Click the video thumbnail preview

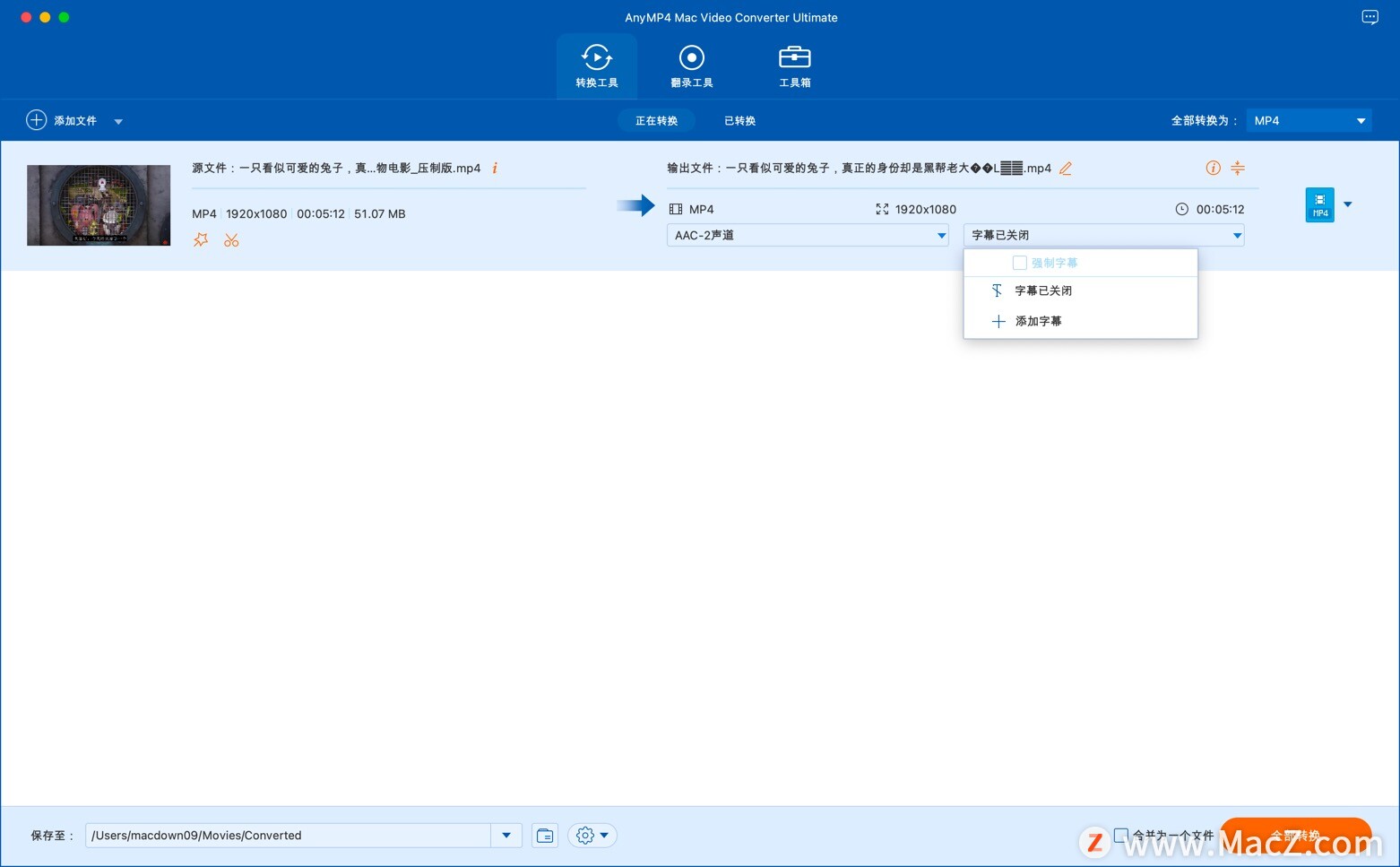99,204
